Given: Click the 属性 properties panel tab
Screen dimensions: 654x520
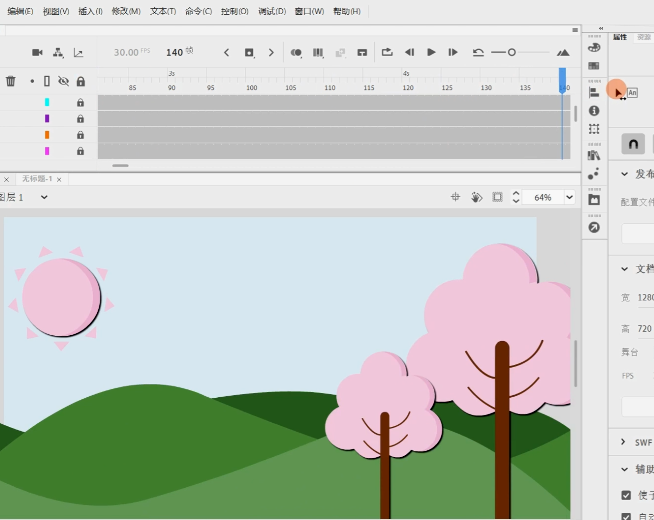Looking at the screenshot, I should [619, 36].
